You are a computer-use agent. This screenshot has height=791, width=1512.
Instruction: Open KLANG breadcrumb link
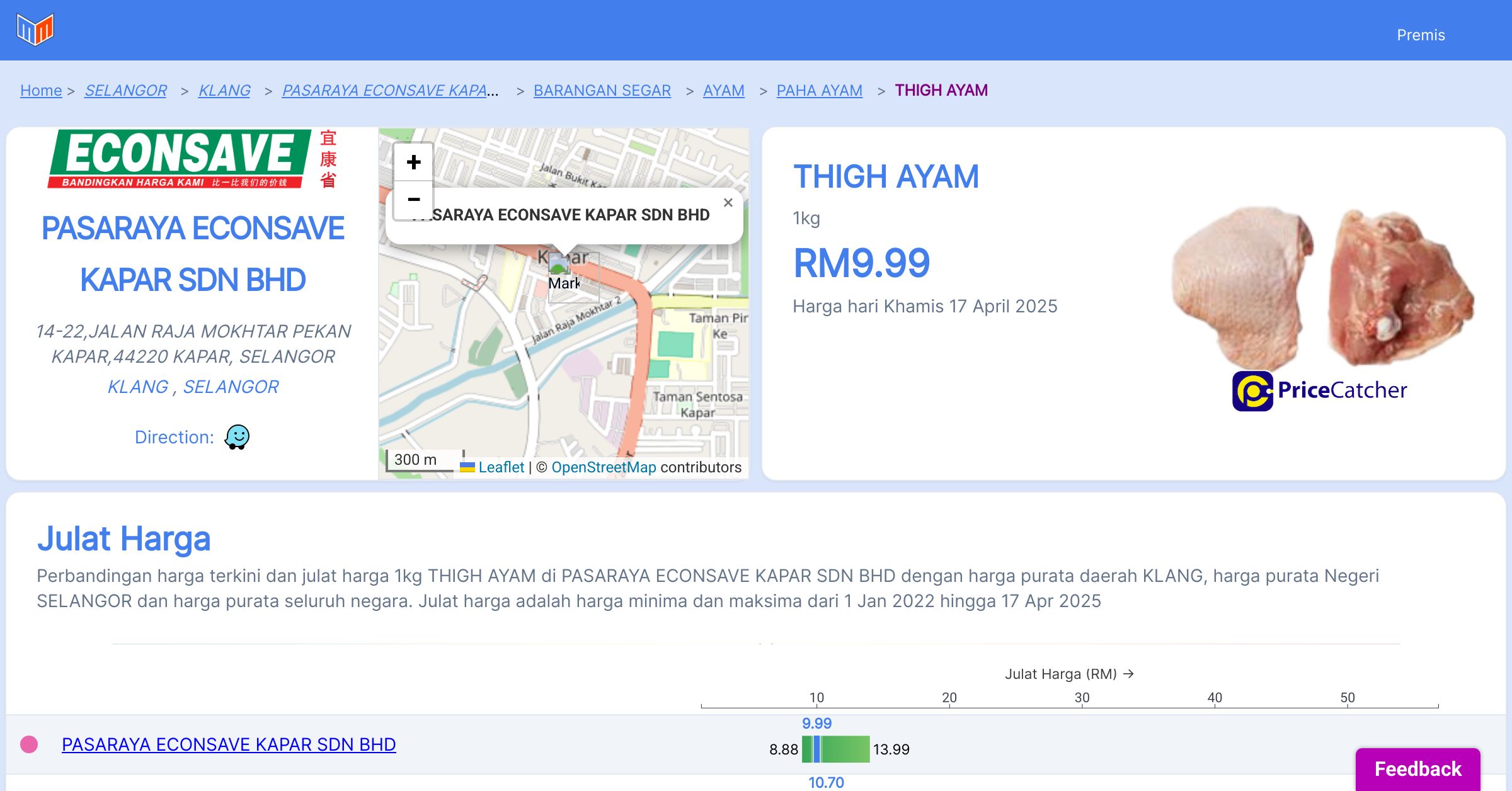click(x=224, y=91)
